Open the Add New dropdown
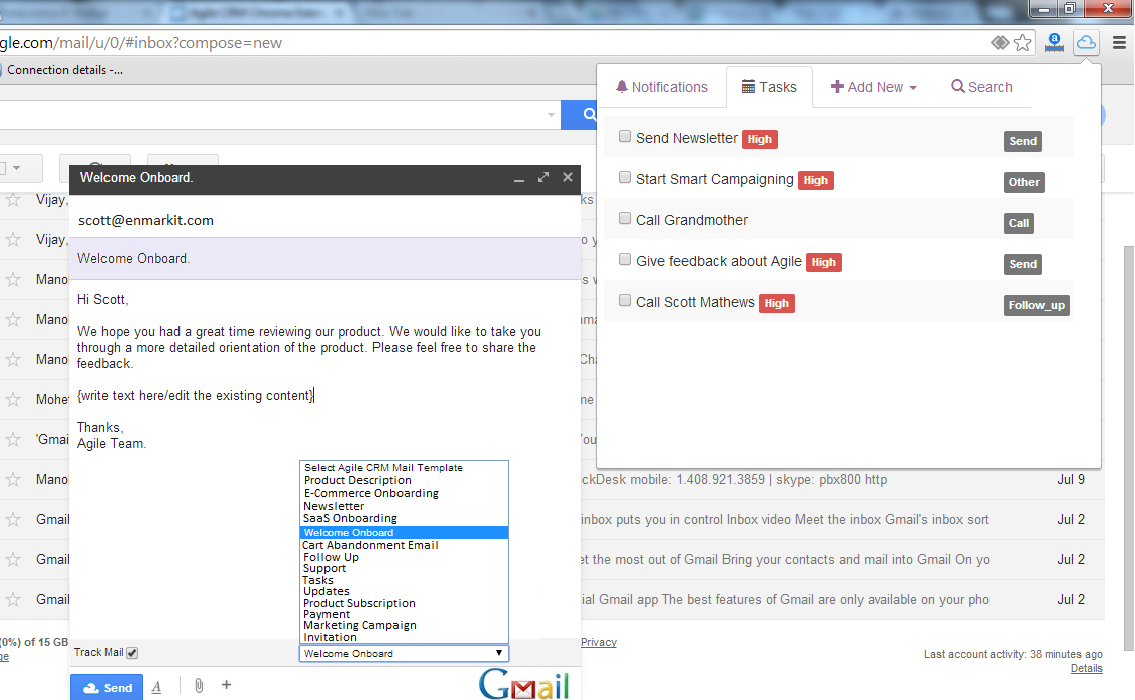Image resolution: width=1135 pixels, height=700 pixels. pyautogui.click(x=874, y=87)
